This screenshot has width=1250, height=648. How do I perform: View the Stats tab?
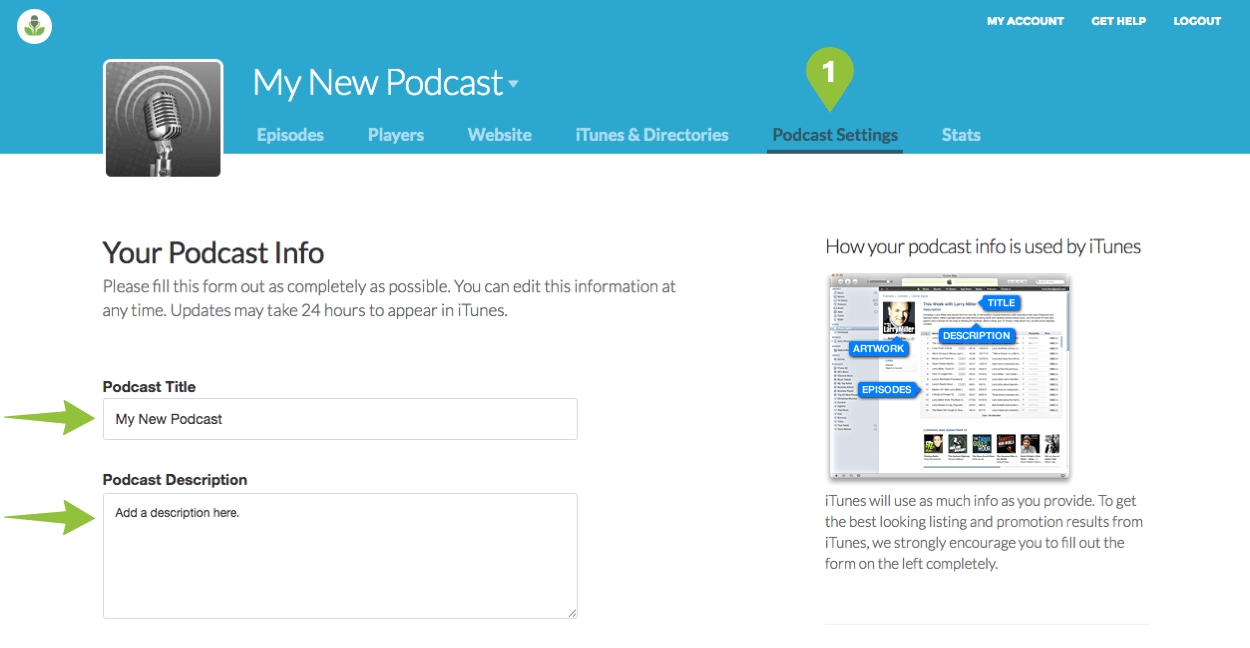[961, 135]
